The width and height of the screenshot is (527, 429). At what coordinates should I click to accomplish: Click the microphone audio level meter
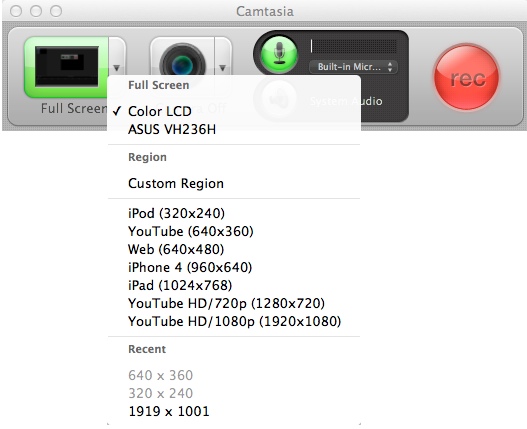click(x=353, y=46)
